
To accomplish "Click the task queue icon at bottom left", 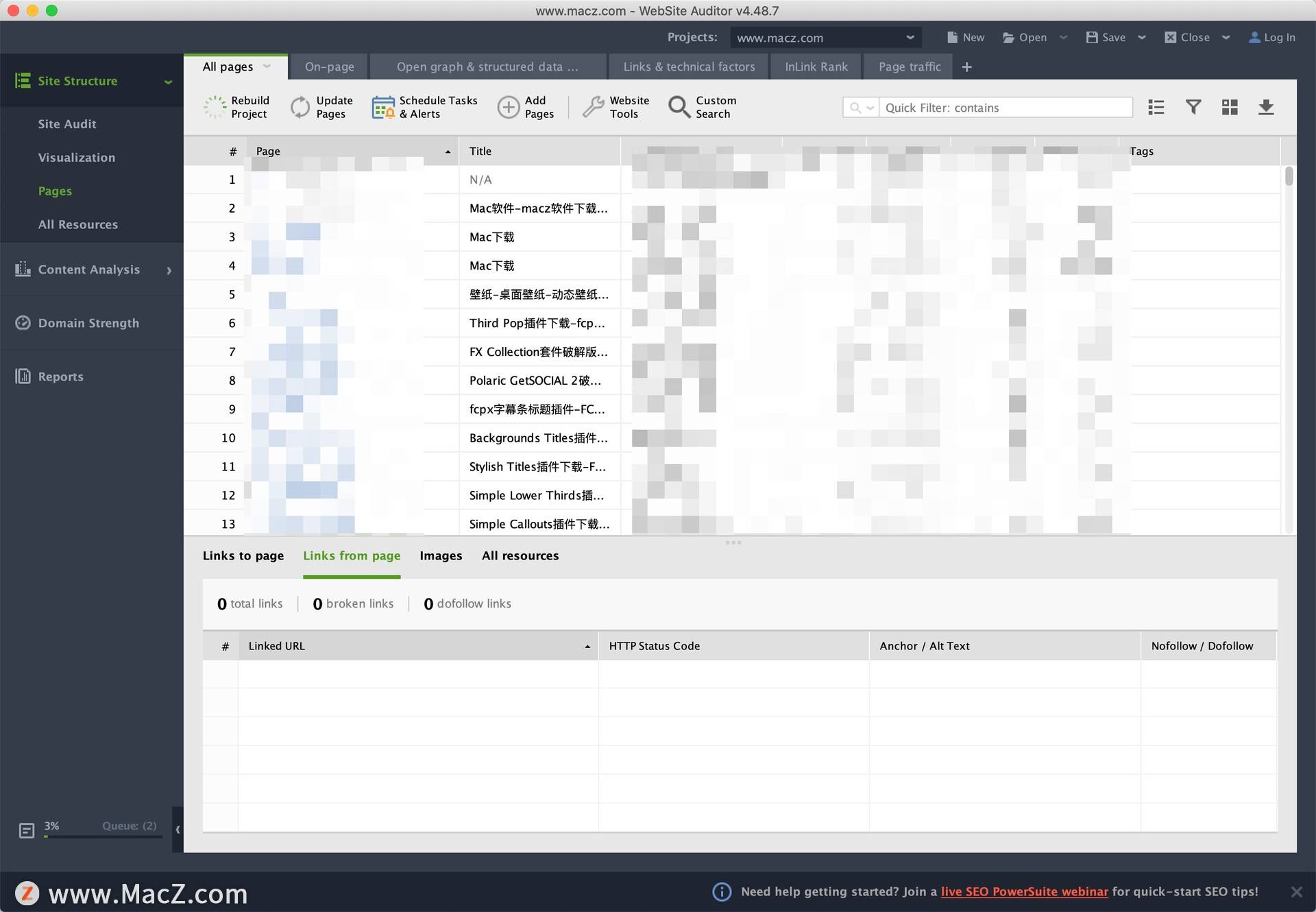I will click(27, 830).
